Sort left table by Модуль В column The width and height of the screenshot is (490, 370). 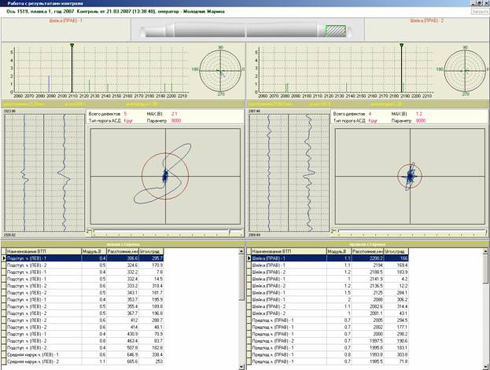click(x=94, y=251)
